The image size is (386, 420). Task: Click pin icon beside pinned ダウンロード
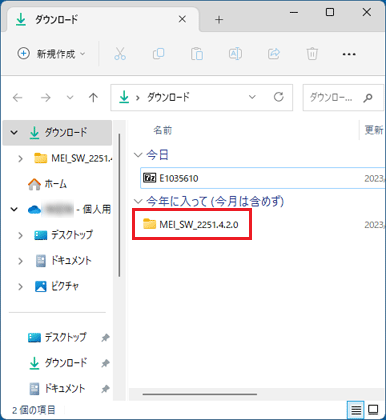pyautogui.click(x=105, y=363)
